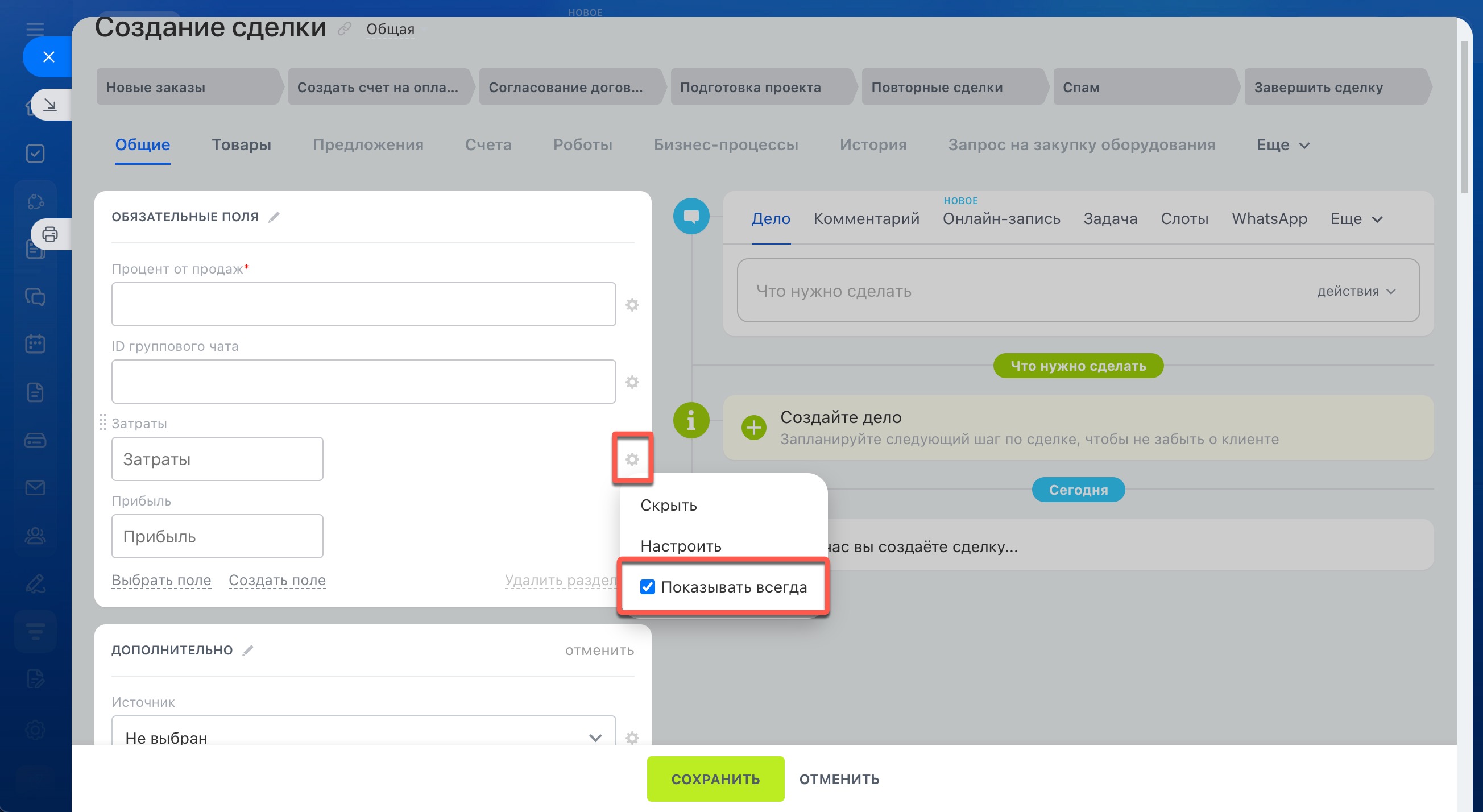Viewport: 1483px width, 812px height.
Task: Select the Комментарий timeline tab
Action: click(866, 219)
